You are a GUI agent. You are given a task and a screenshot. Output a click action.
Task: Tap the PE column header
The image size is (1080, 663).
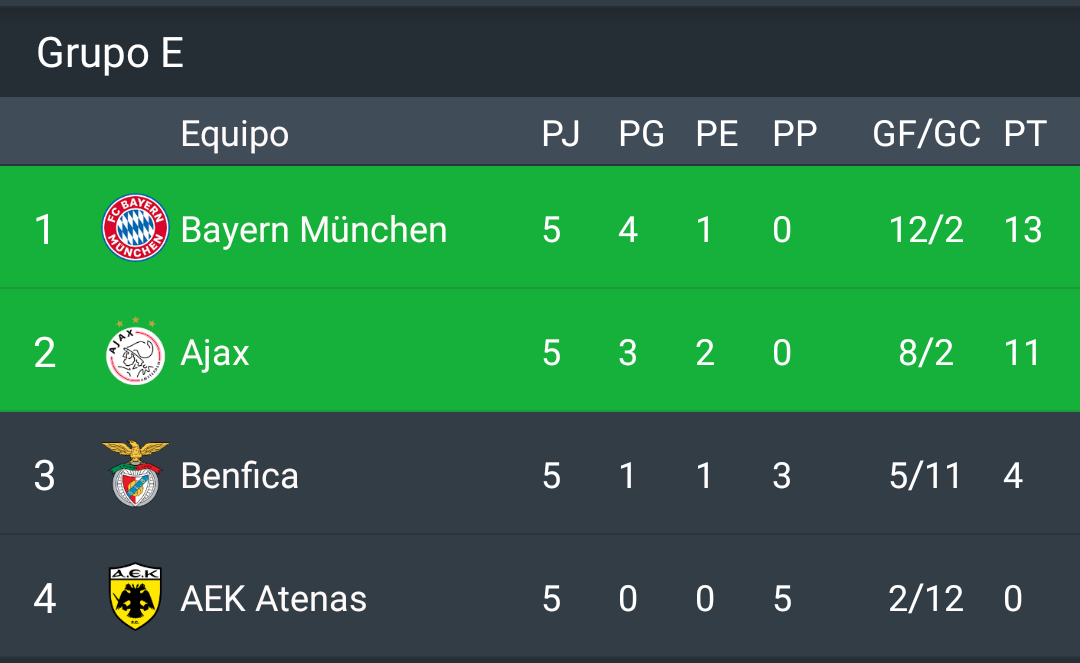[x=716, y=134]
